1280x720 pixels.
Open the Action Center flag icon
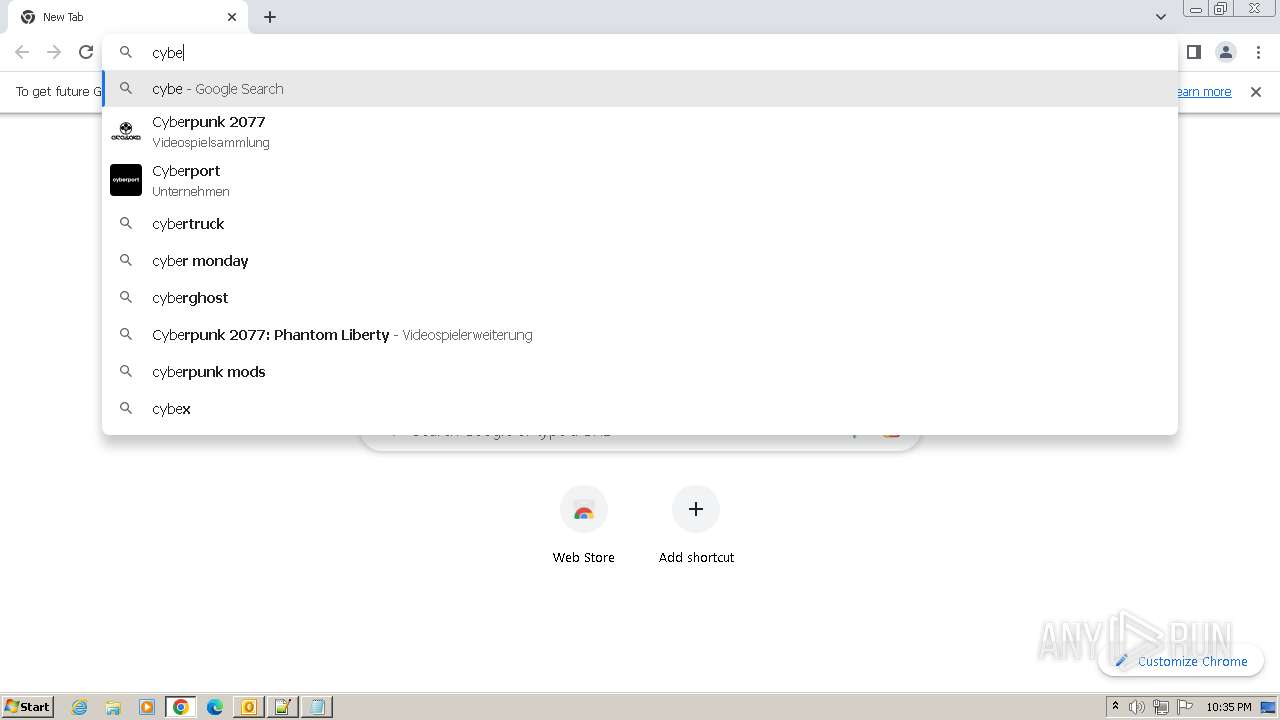1185,707
